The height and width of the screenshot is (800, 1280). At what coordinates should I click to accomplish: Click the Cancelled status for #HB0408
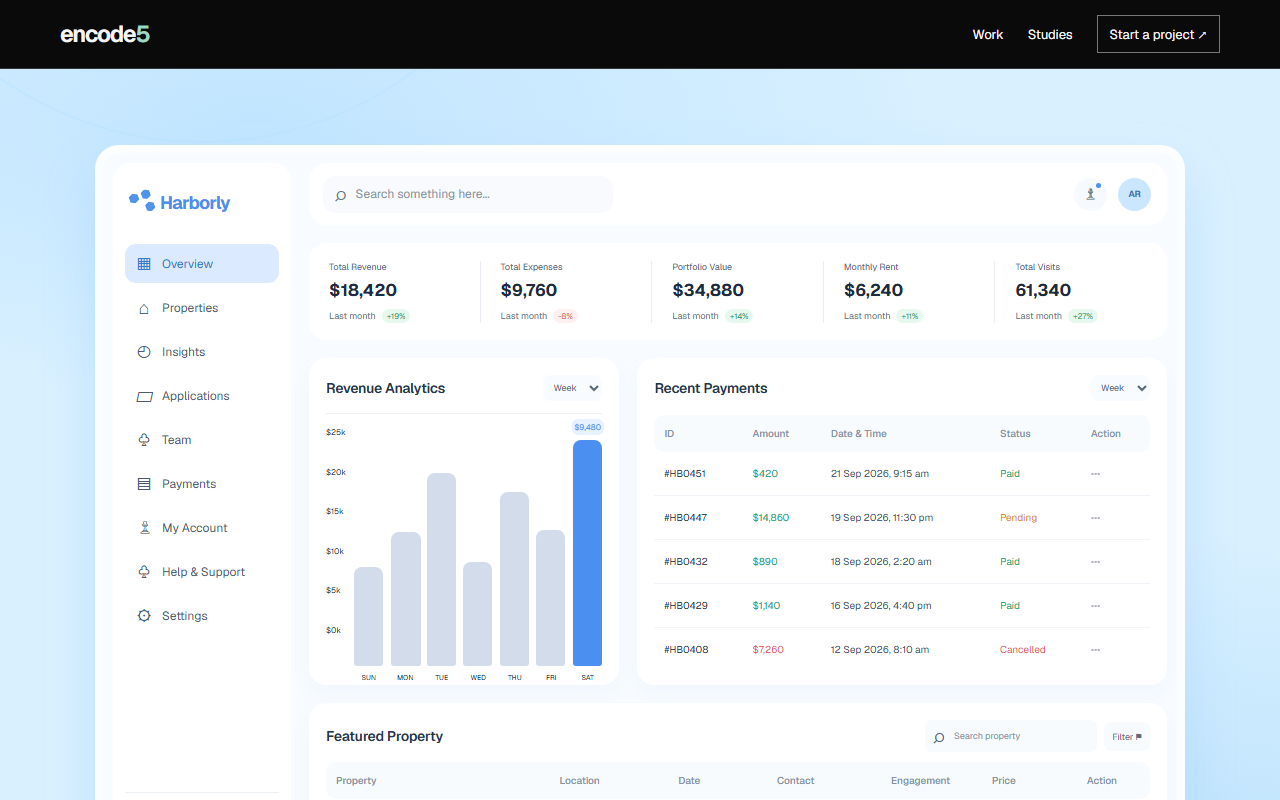[1022, 650]
